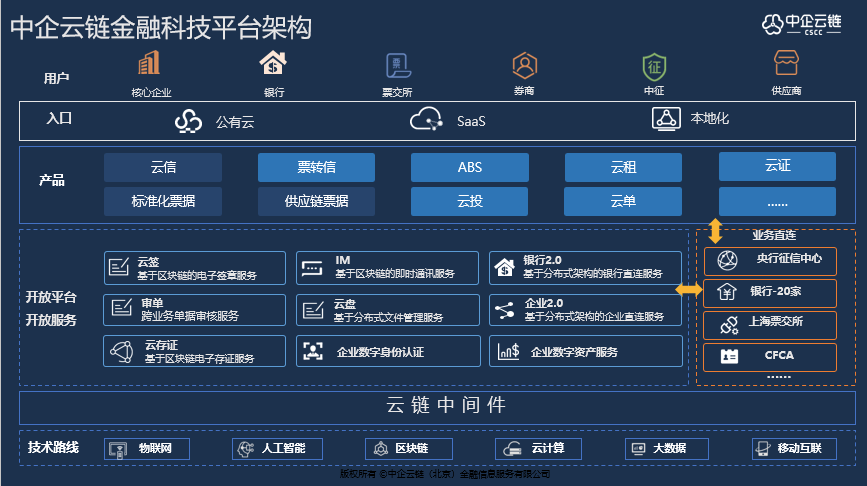Select the 票交所 ticket icon
The width and height of the screenshot is (867, 486).
[x=398, y=66]
